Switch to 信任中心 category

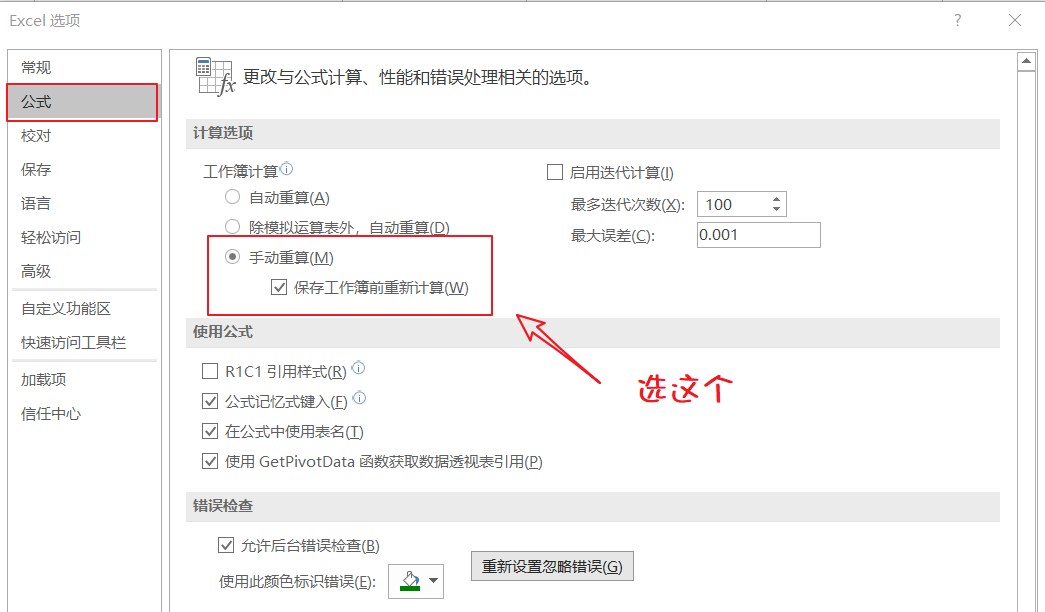(51, 414)
